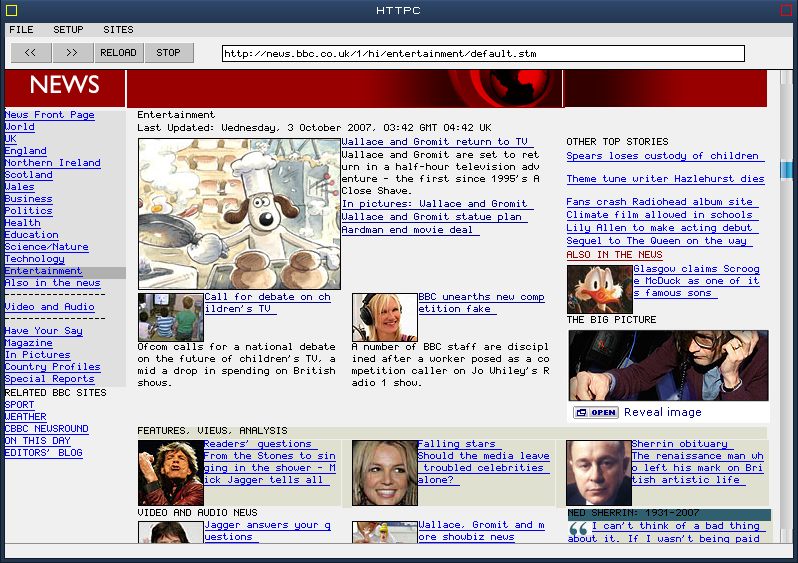Open the Politics section link
This screenshot has width=798, height=563.
[x=28, y=211]
